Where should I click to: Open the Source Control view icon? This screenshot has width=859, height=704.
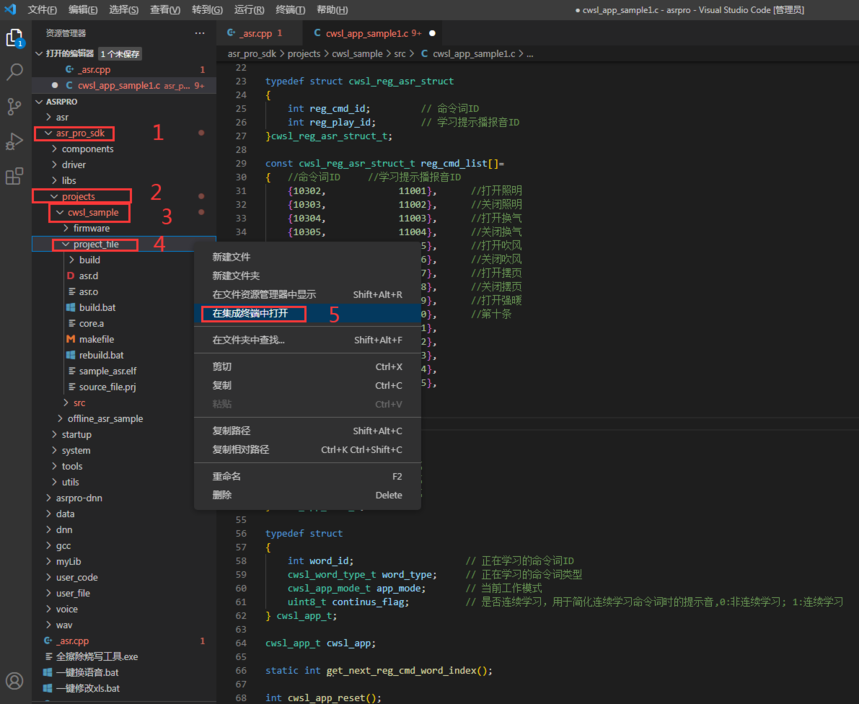[15, 106]
